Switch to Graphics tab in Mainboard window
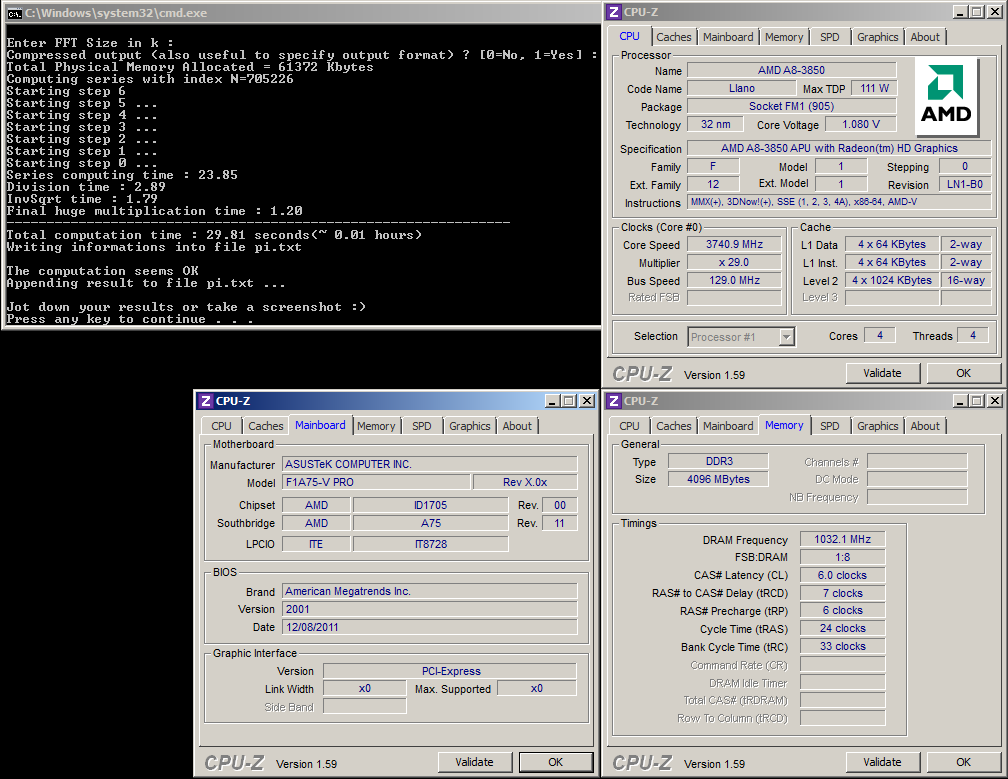The height and width of the screenshot is (779, 1008). click(x=469, y=426)
